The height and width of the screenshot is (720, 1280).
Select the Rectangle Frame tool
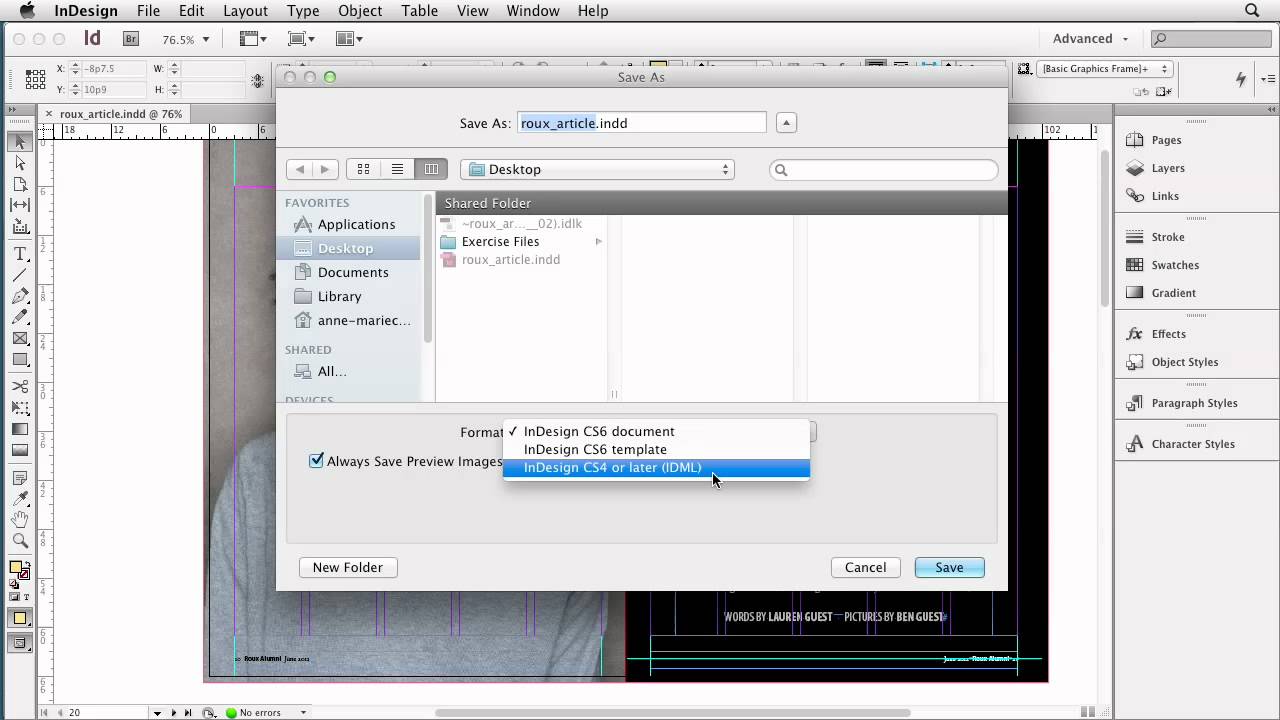click(x=20, y=338)
